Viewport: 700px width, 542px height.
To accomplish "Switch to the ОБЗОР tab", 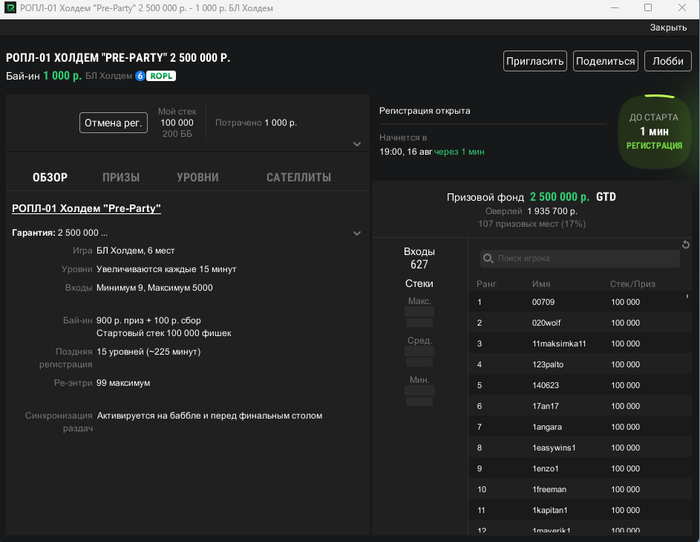I will (x=50, y=178).
